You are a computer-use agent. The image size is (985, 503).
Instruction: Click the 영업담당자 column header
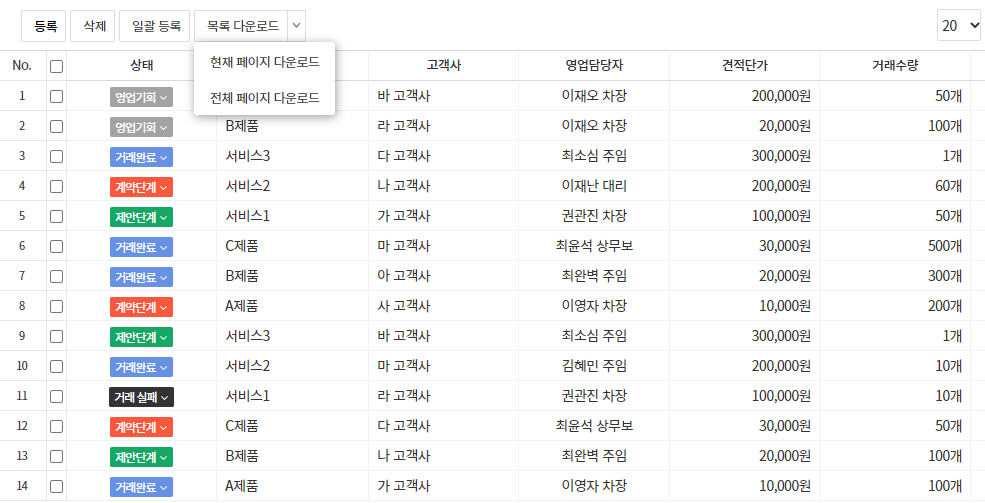tap(594, 65)
